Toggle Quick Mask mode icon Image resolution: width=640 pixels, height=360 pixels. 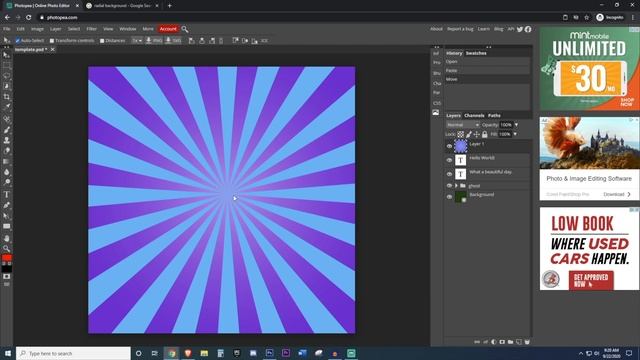coord(7,276)
